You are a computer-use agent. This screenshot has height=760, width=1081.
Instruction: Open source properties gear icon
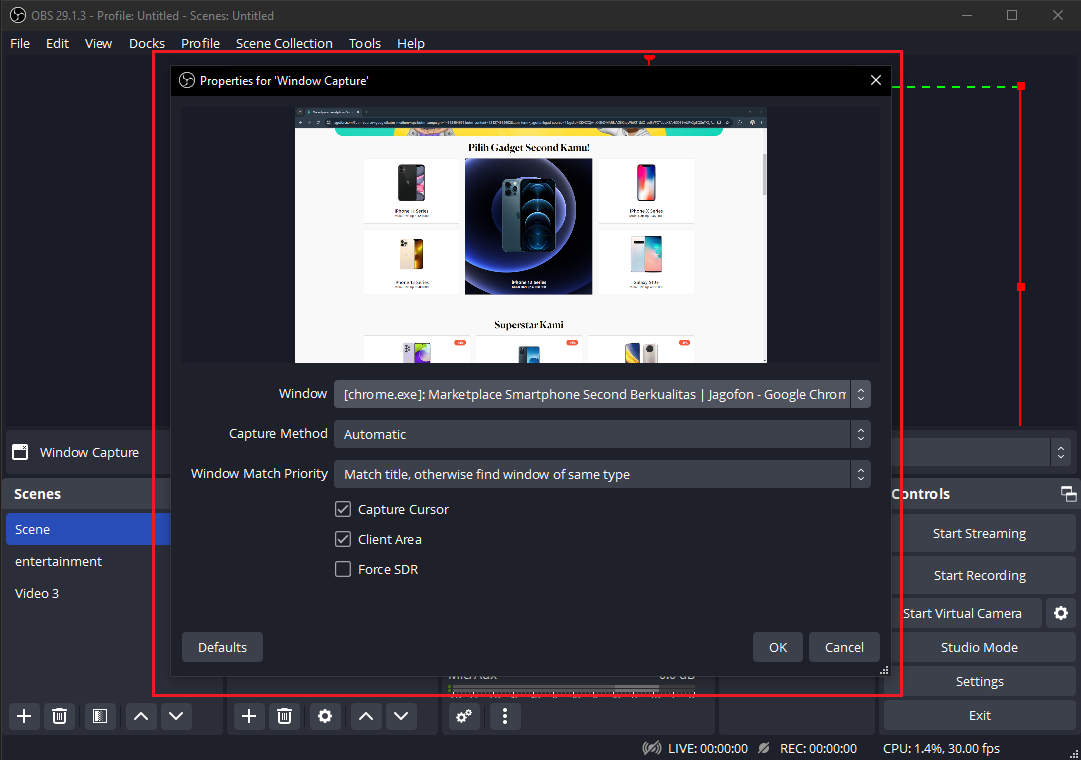325,716
